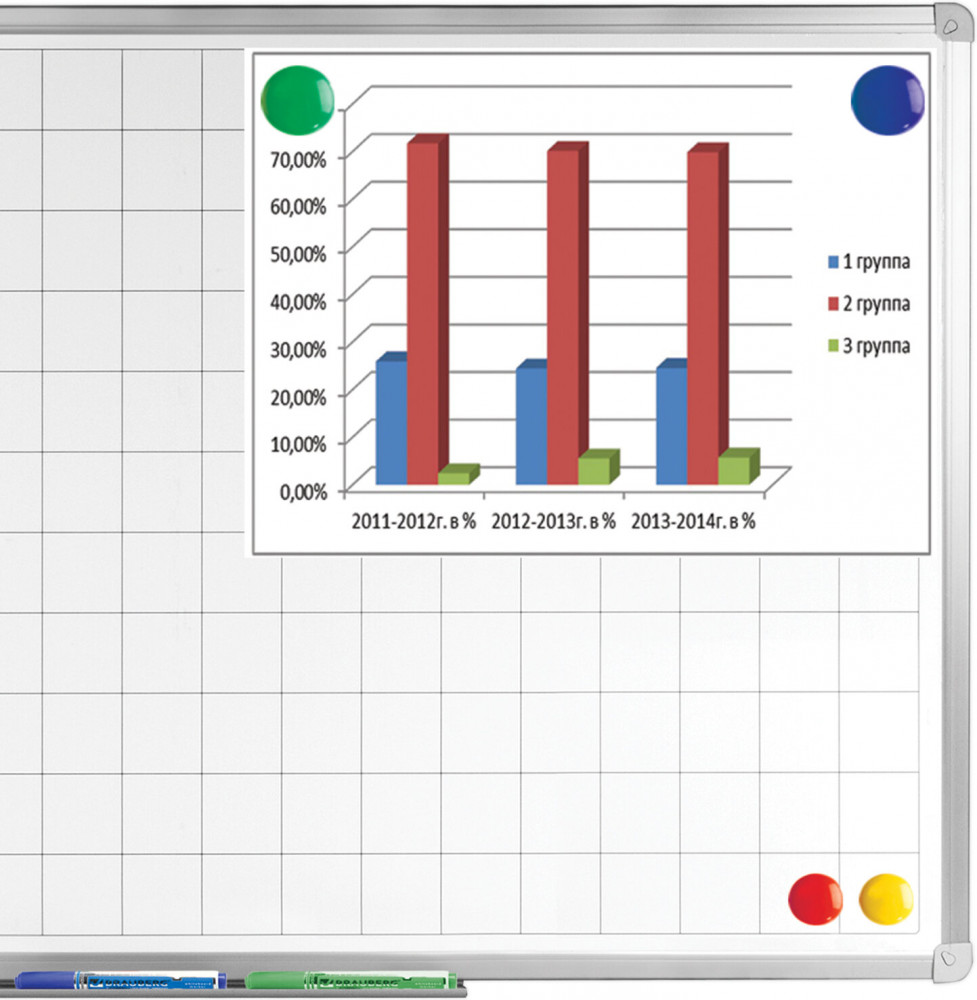Click the blue legend square for 1 группа
Screen dimensions: 977x1000
832,263
